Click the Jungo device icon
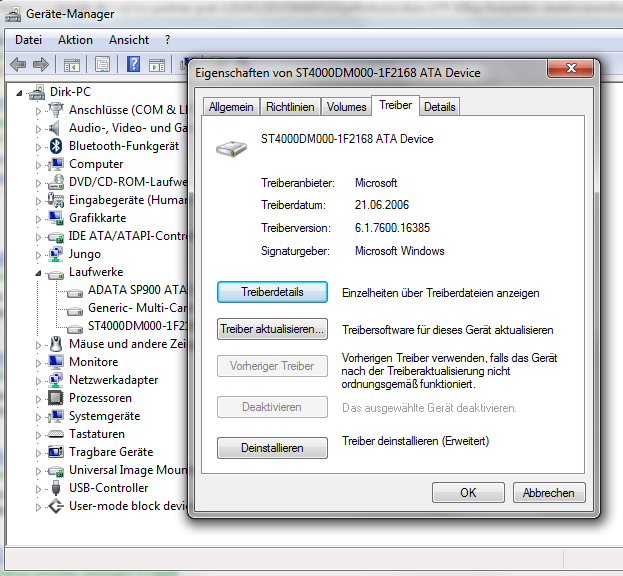Screen dimensions: 623x576 pos(56,254)
